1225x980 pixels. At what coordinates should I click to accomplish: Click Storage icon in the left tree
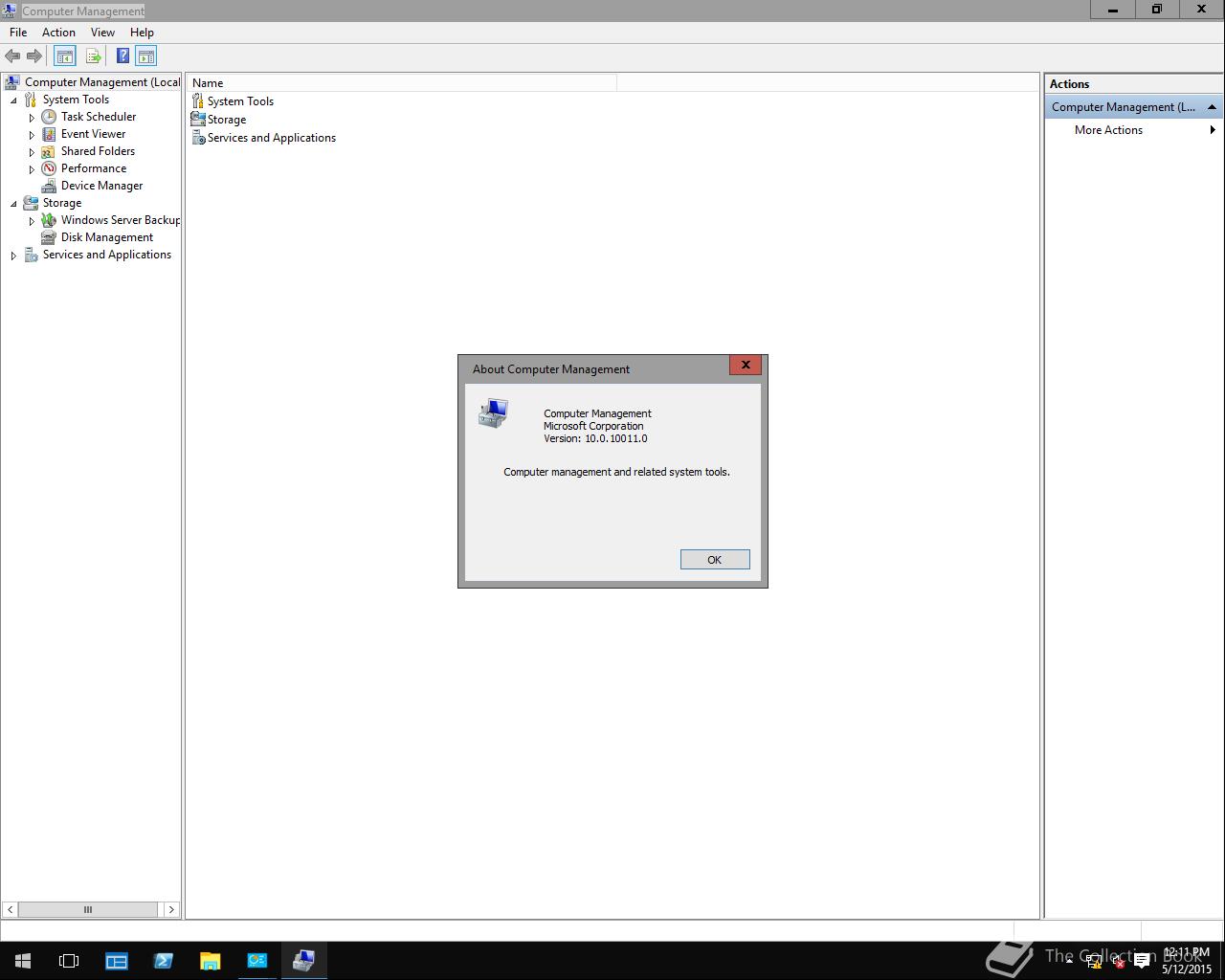click(x=31, y=203)
